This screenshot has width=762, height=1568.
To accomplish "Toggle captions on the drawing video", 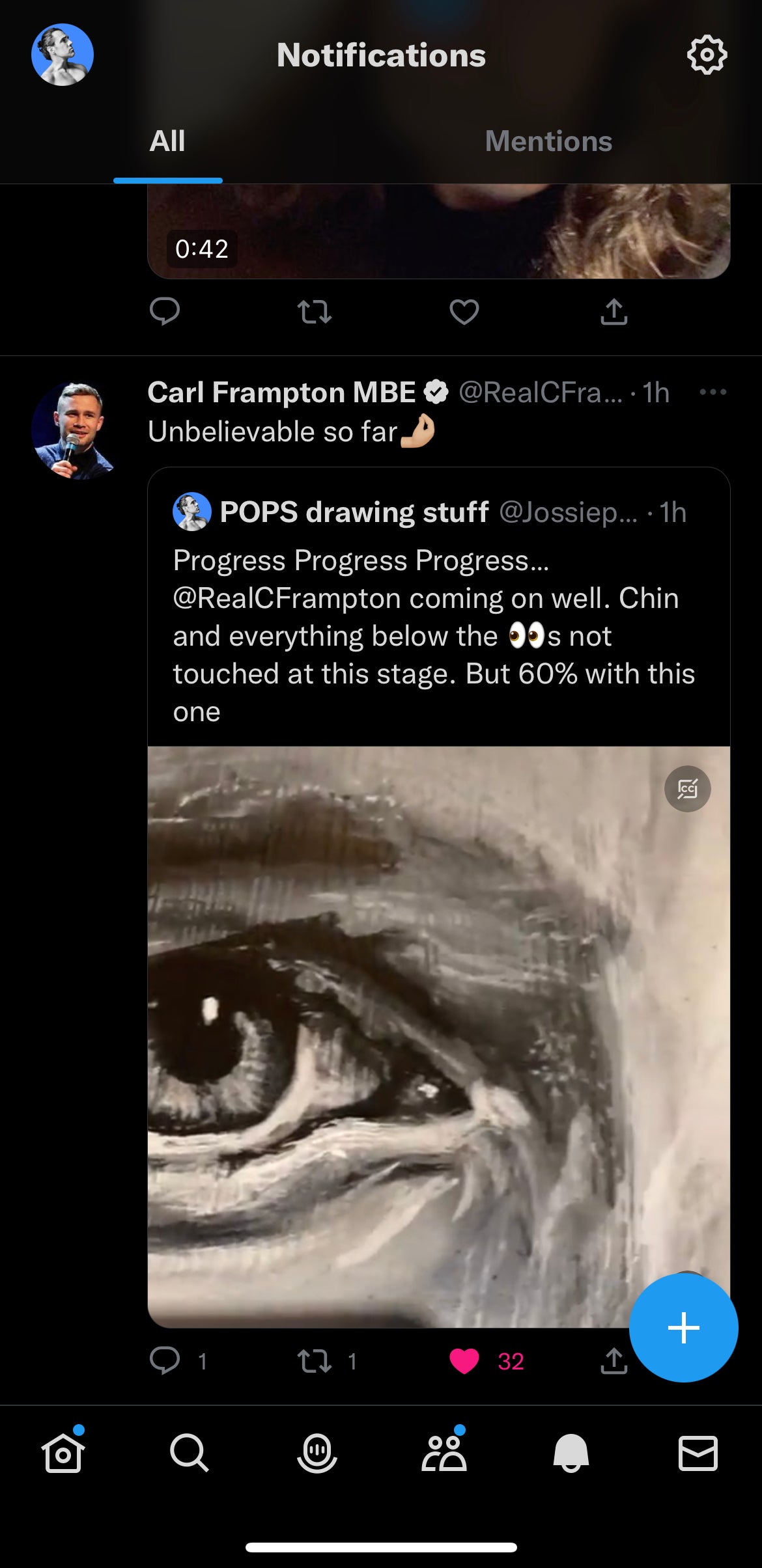I will coord(687,789).
